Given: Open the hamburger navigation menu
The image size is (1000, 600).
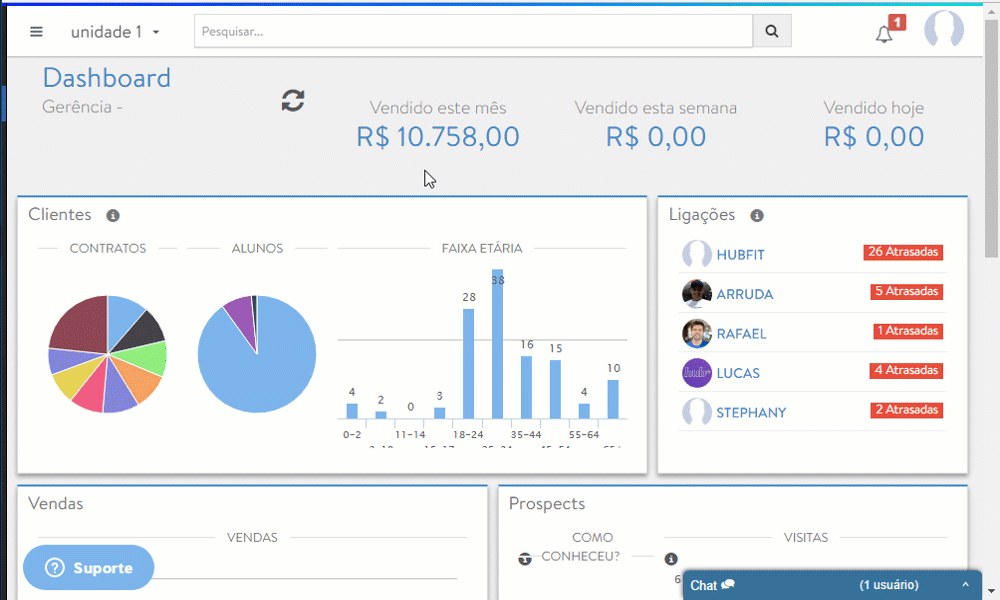Looking at the screenshot, I should pyautogui.click(x=37, y=31).
